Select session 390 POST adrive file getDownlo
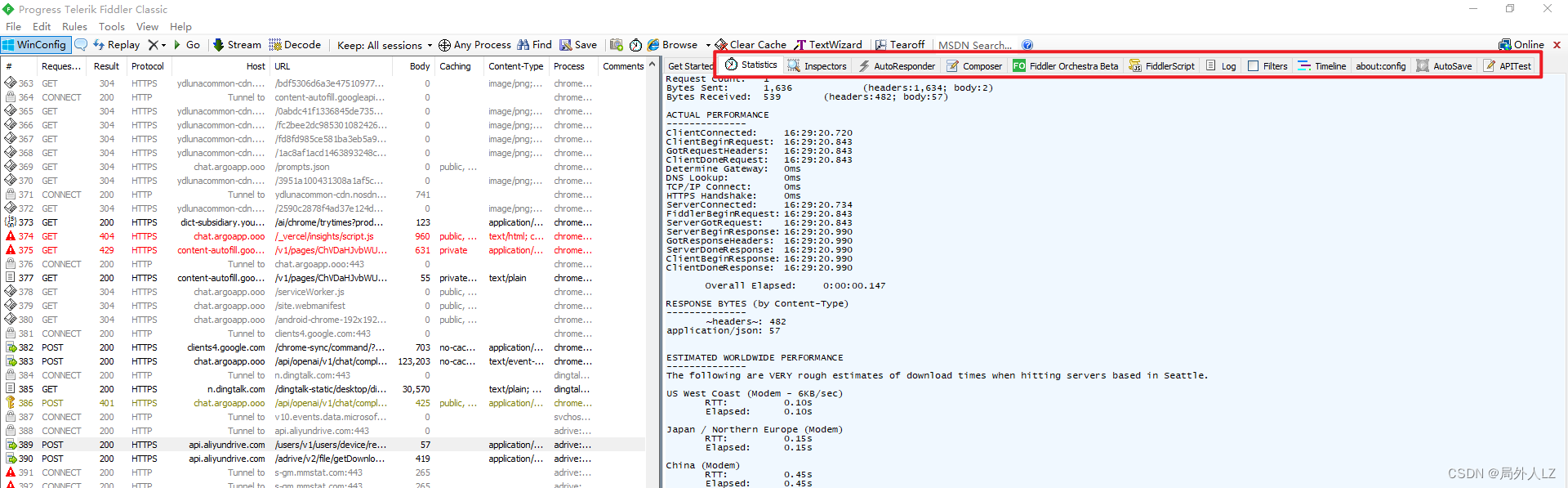 coord(323,459)
